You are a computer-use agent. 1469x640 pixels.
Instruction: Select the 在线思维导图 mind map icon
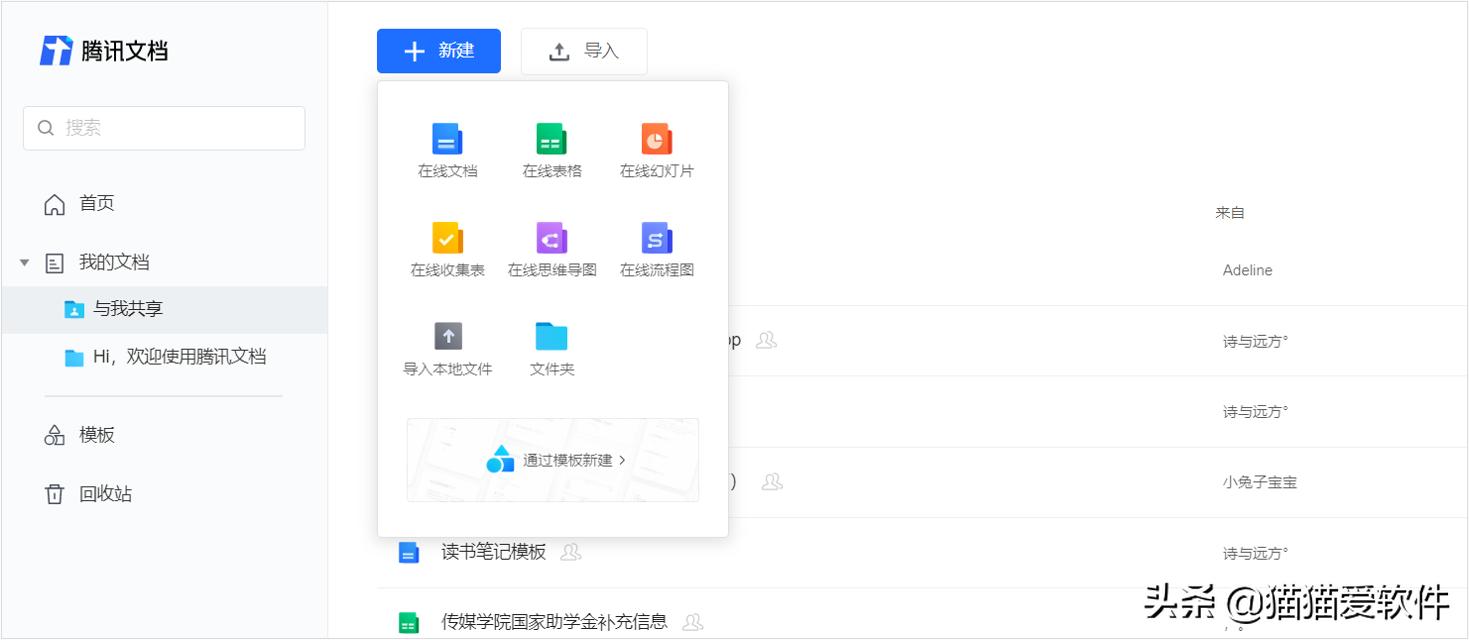click(x=551, y=240)
